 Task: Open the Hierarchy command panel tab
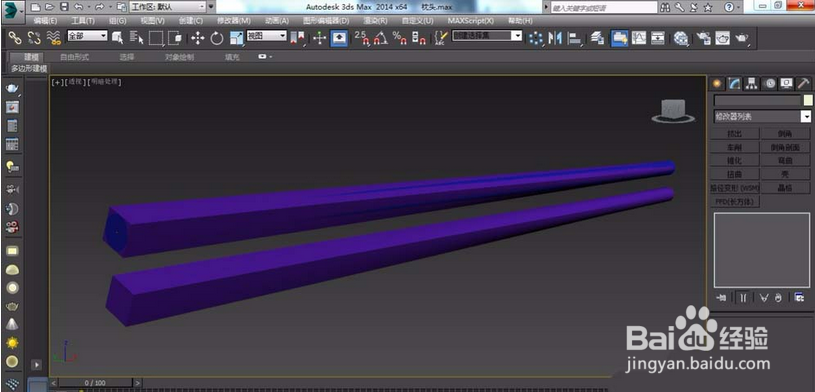tap(752, 83)
